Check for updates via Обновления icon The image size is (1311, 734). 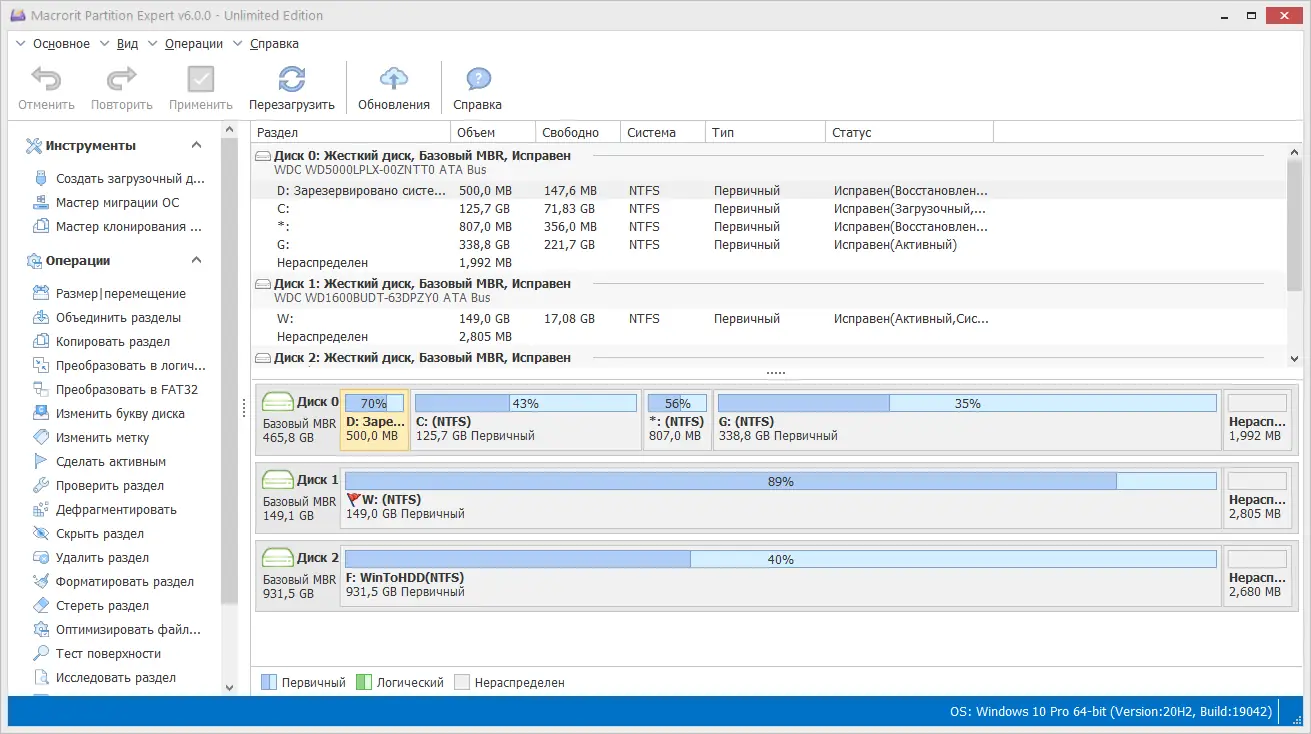point(394,86)
